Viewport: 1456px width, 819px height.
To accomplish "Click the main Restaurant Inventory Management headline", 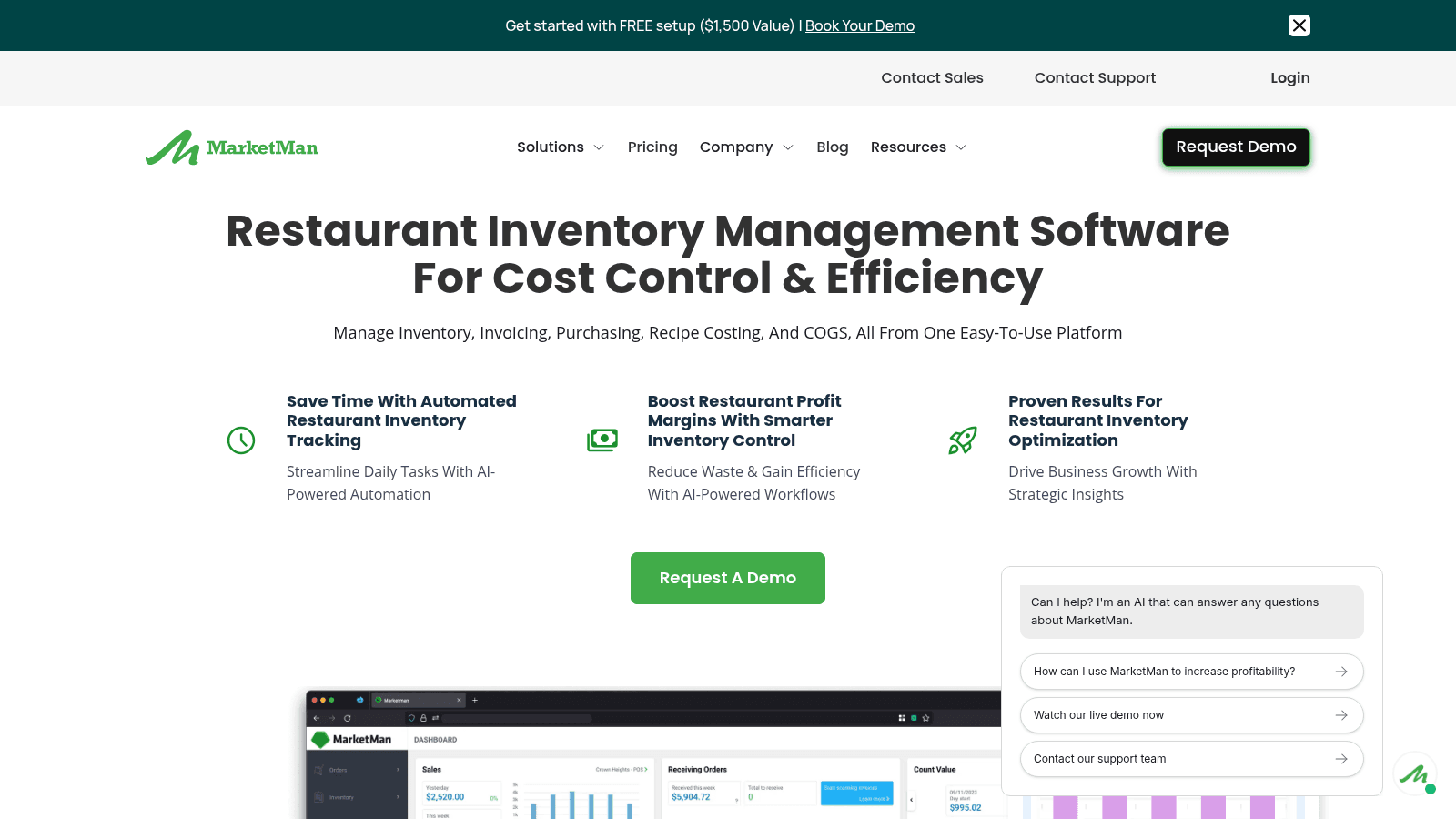I will pyautogui.click(x=728, y=254).
